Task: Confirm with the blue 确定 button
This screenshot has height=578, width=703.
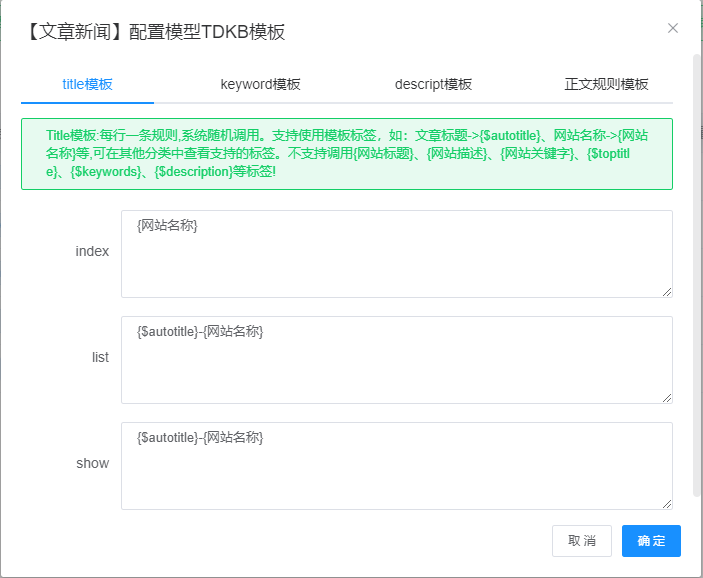Action: click(x=651, y=541)
